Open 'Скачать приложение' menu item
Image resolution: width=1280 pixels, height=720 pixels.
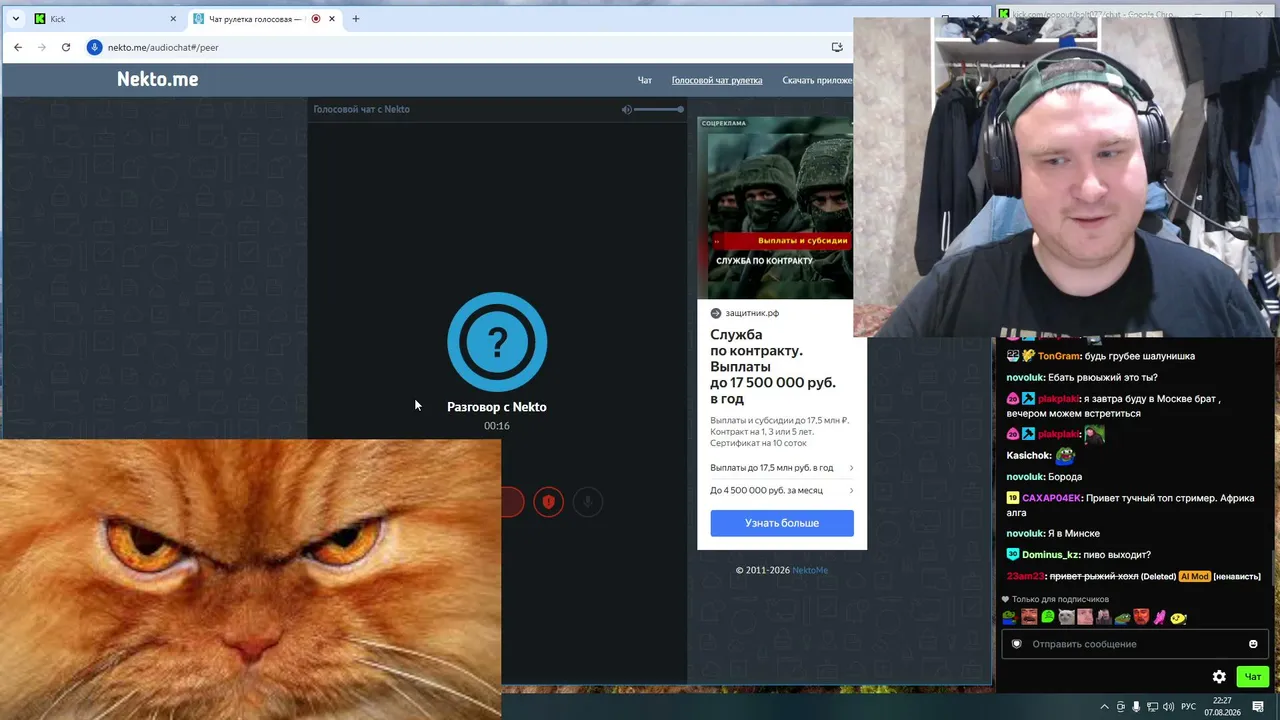817,80
